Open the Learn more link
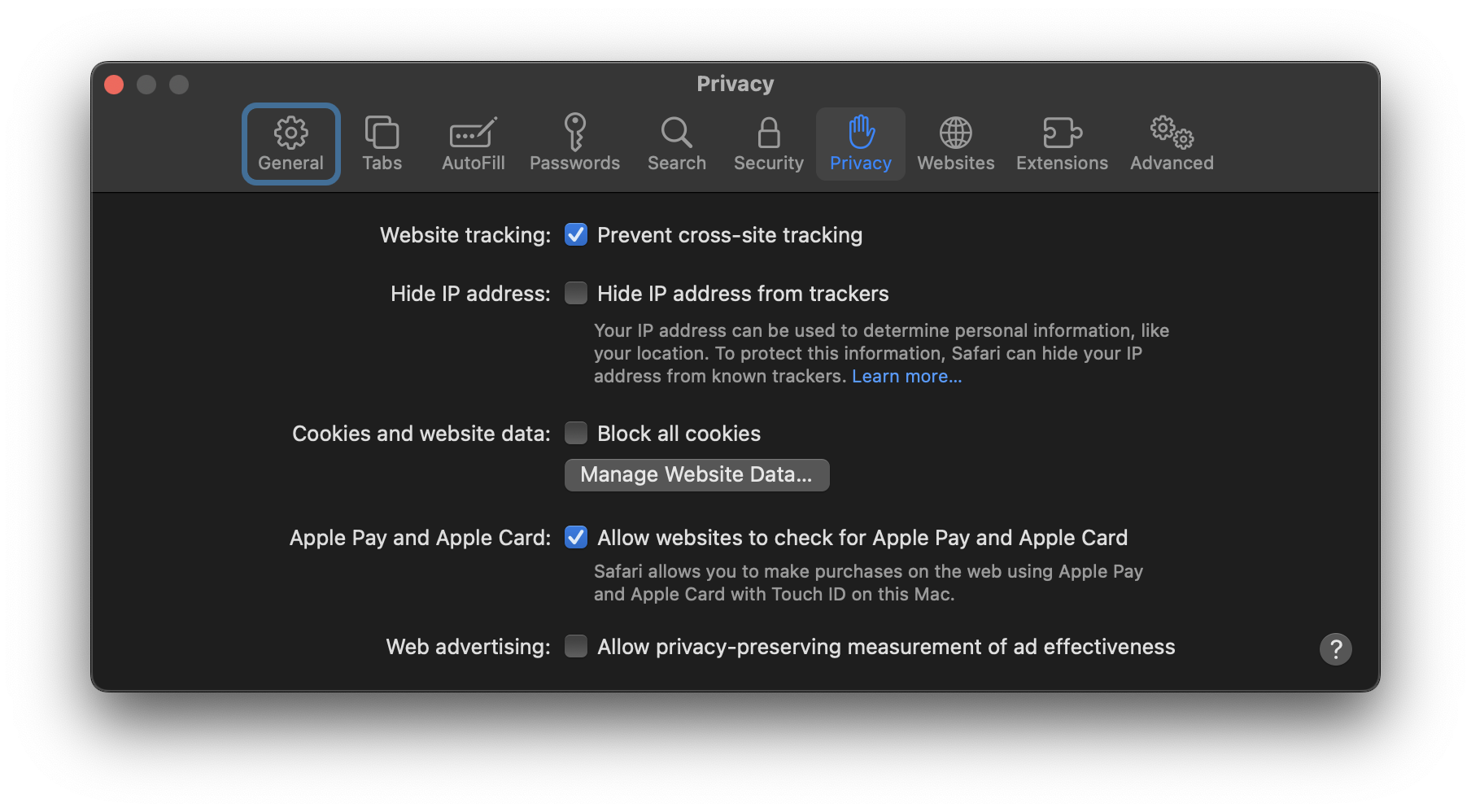1471x812 pixels. tap(906, 376)
